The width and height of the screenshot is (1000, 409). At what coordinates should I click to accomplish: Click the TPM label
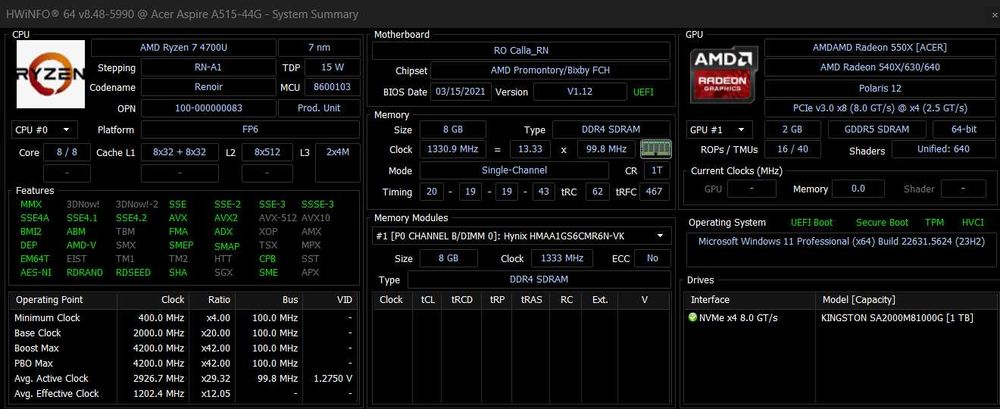[934, 223]
